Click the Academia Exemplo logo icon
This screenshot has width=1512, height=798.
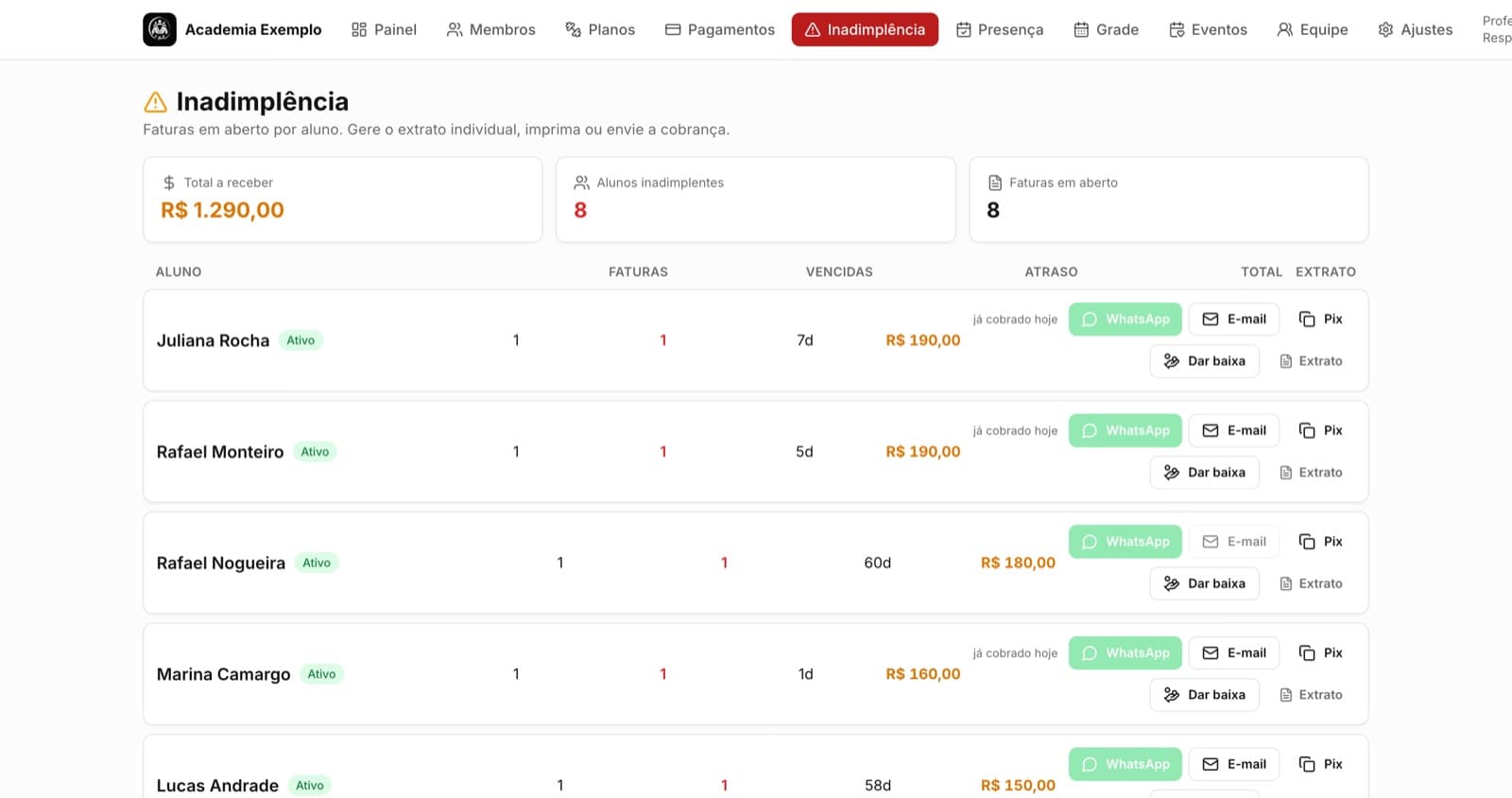pyautogui.click(x=160, y=29)
